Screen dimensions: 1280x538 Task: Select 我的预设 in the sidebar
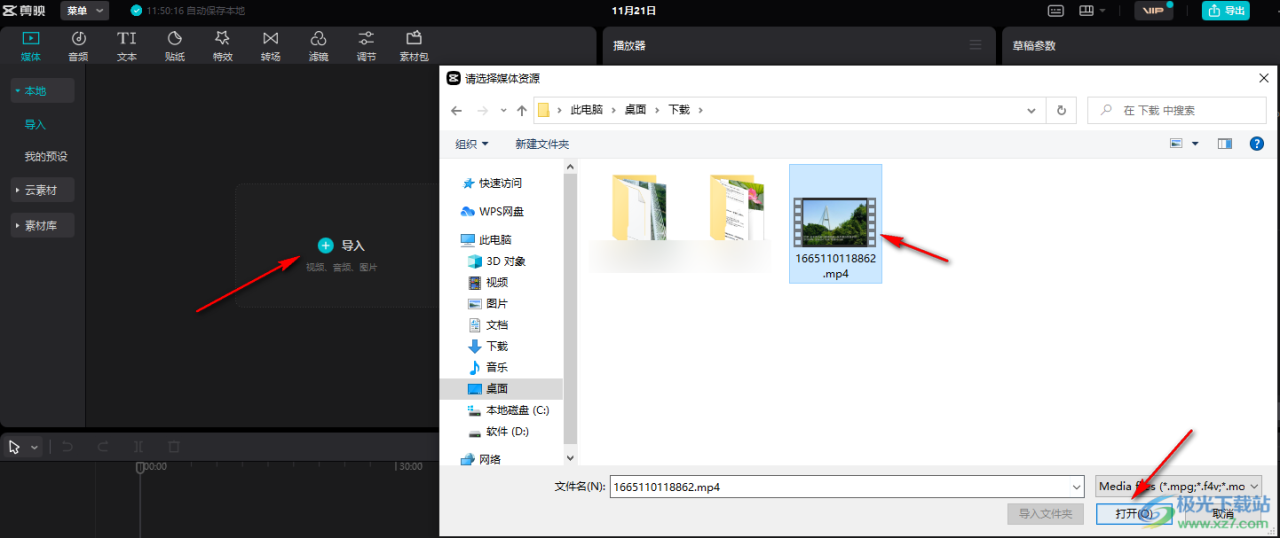tap(46, 157)
